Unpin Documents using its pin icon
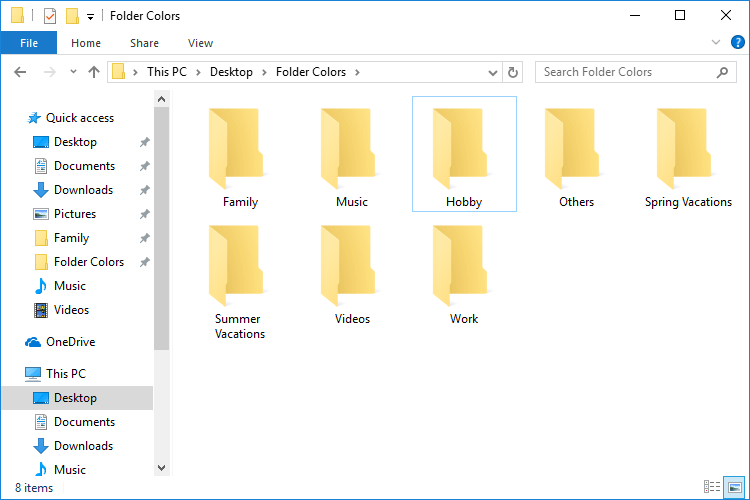This screenshot has width=750, height=500. 144,166
